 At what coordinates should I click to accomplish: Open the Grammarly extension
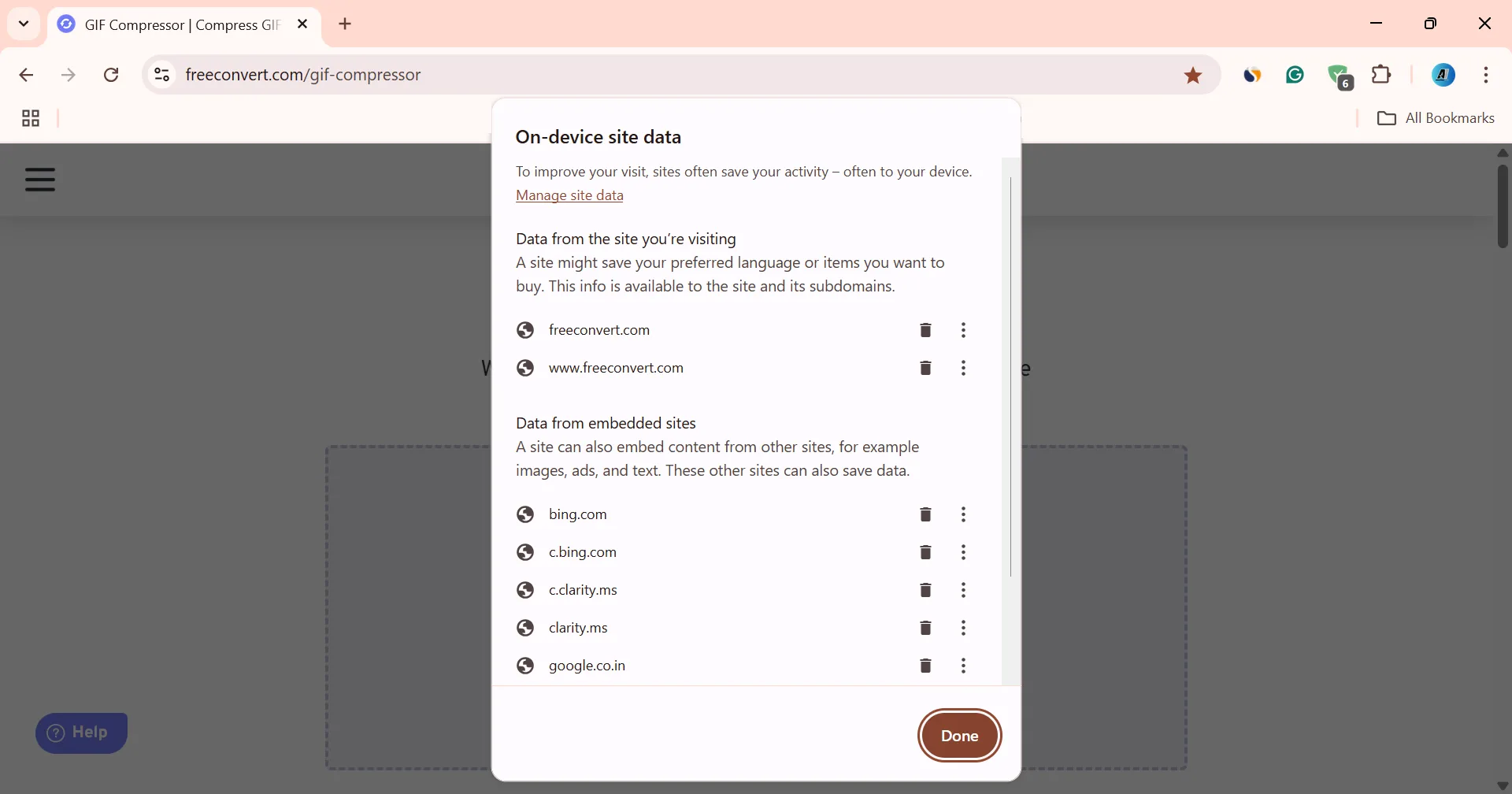click(1295, 76)
